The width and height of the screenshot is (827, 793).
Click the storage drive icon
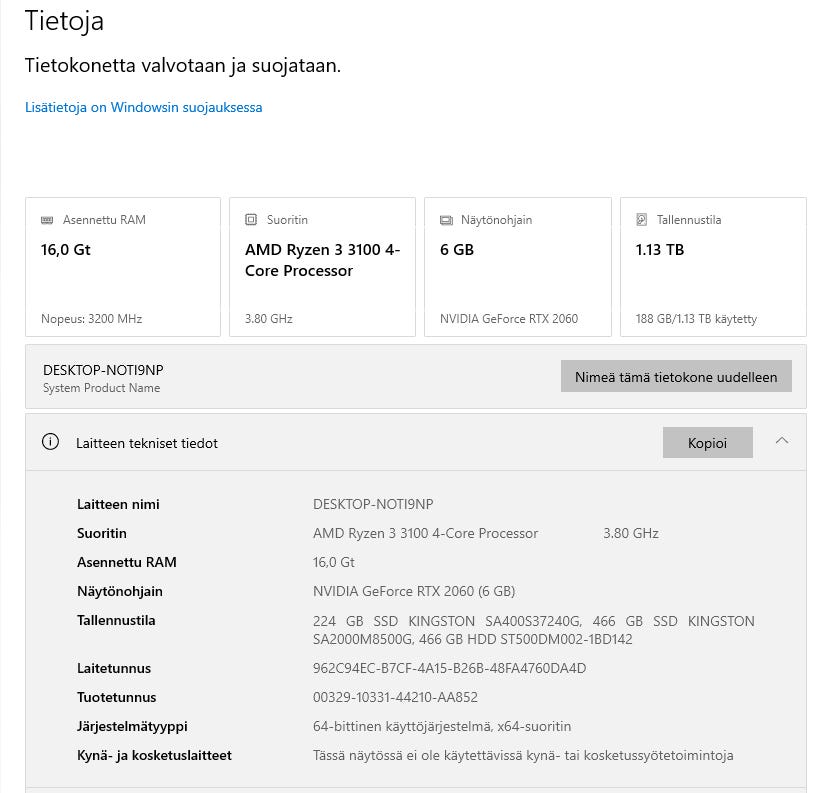641,220
